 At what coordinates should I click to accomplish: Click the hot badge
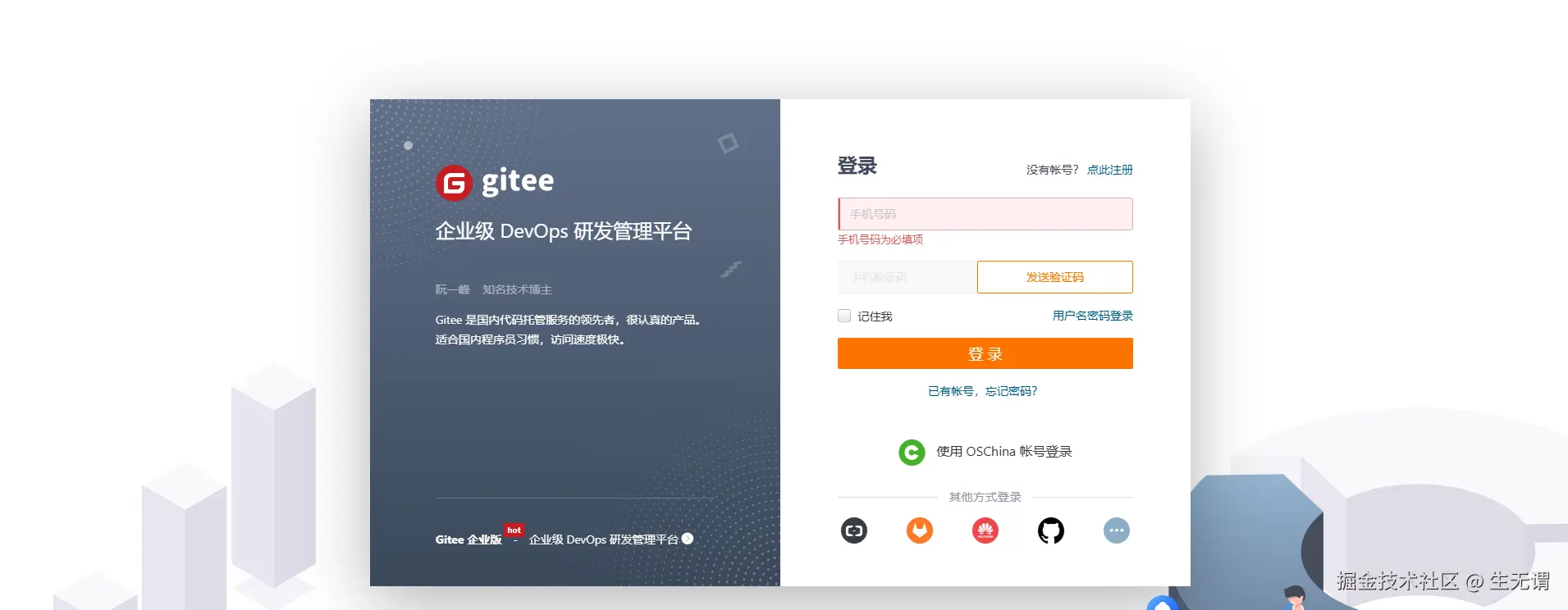coord(514,530)
